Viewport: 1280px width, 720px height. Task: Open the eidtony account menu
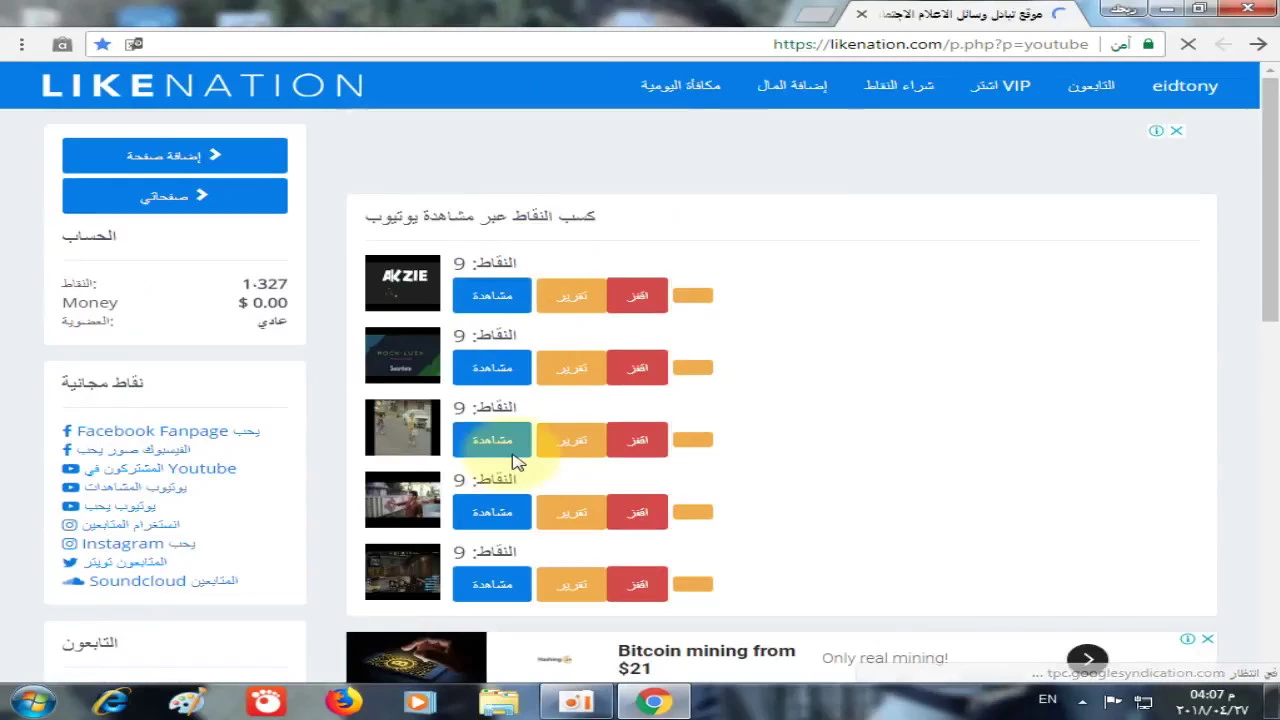point(1185,86)
